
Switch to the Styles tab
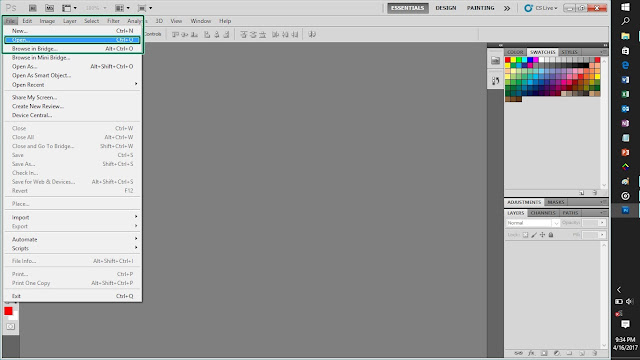569,52
